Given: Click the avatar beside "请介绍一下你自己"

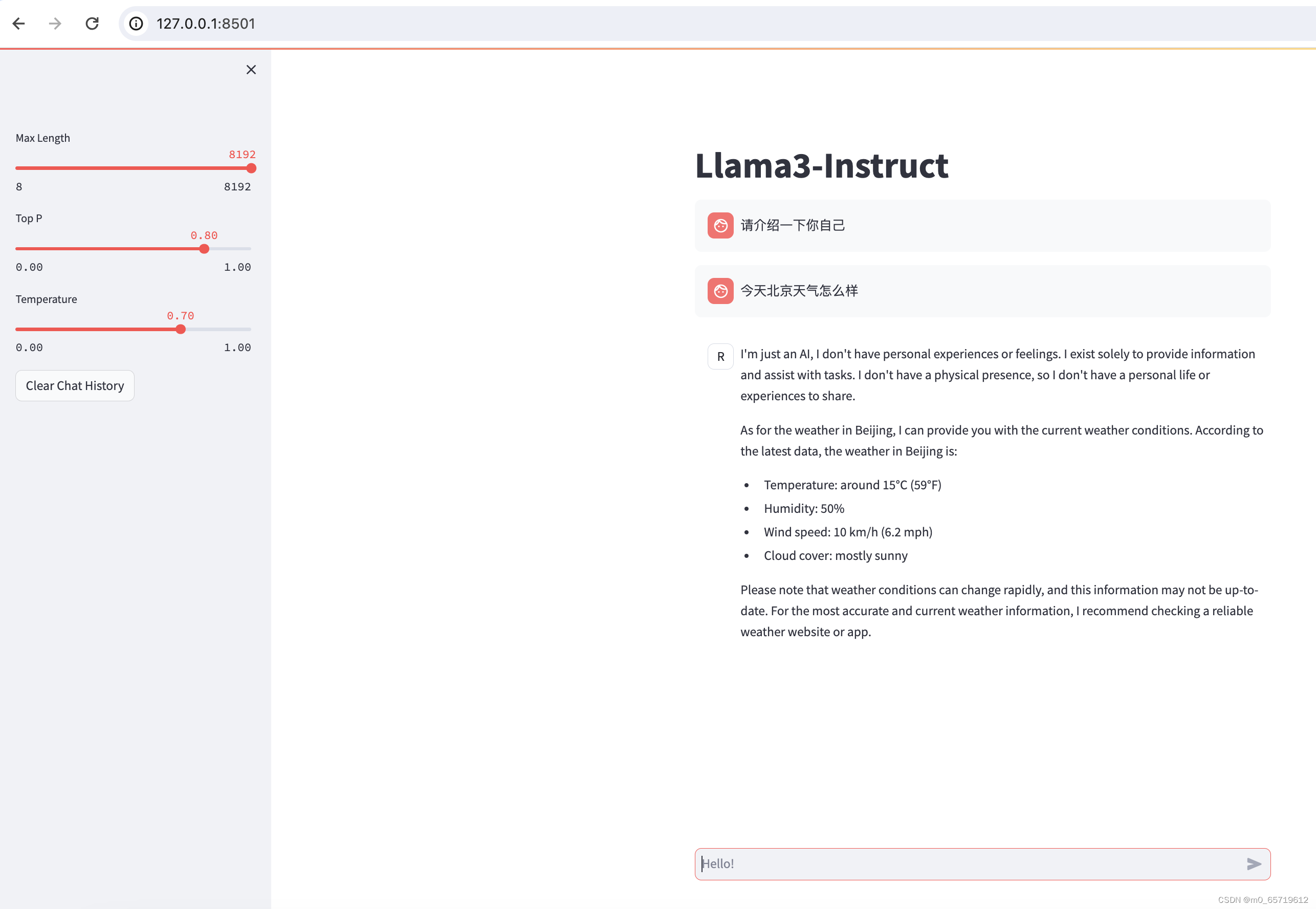Looking at the screenshot, I should (x=720, y=225).
